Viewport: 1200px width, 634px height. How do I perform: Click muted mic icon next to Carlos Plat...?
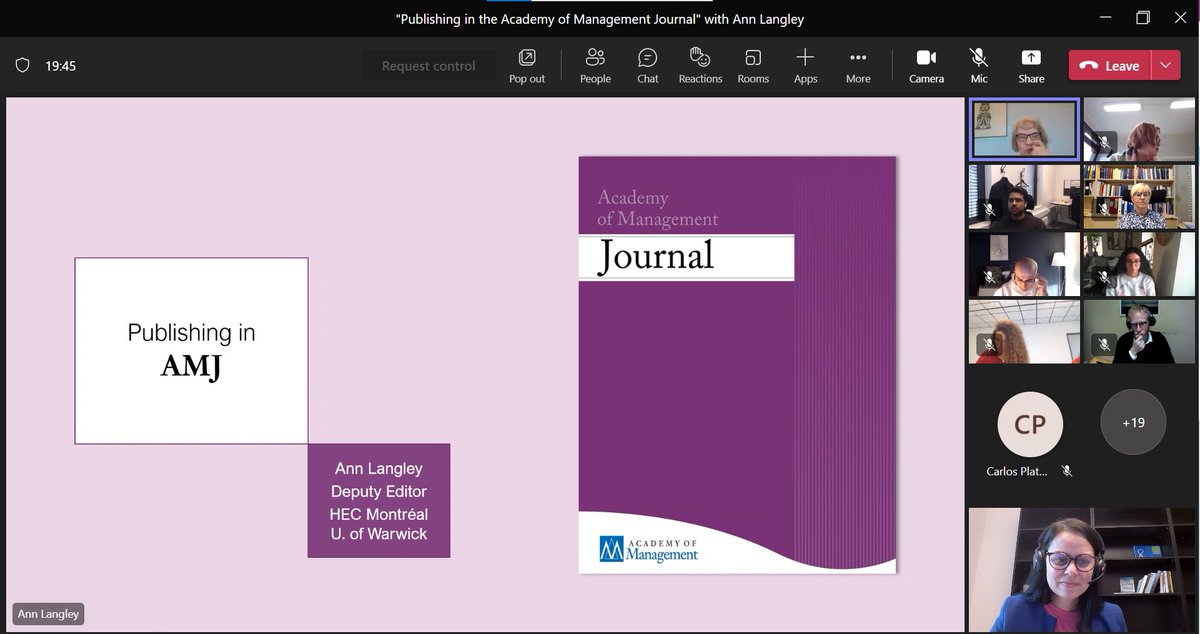[1067, 471]
